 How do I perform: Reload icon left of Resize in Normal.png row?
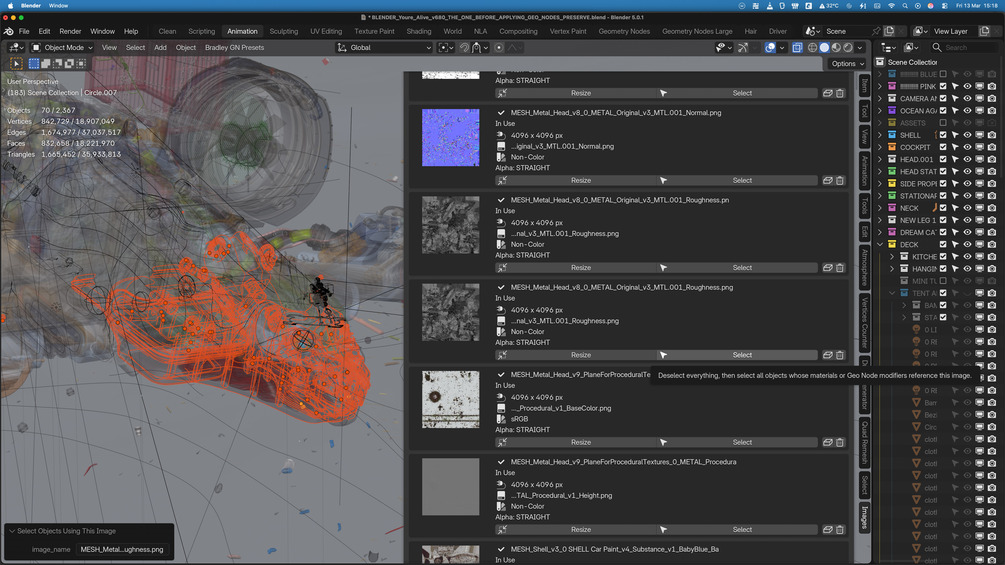(502, 181)
